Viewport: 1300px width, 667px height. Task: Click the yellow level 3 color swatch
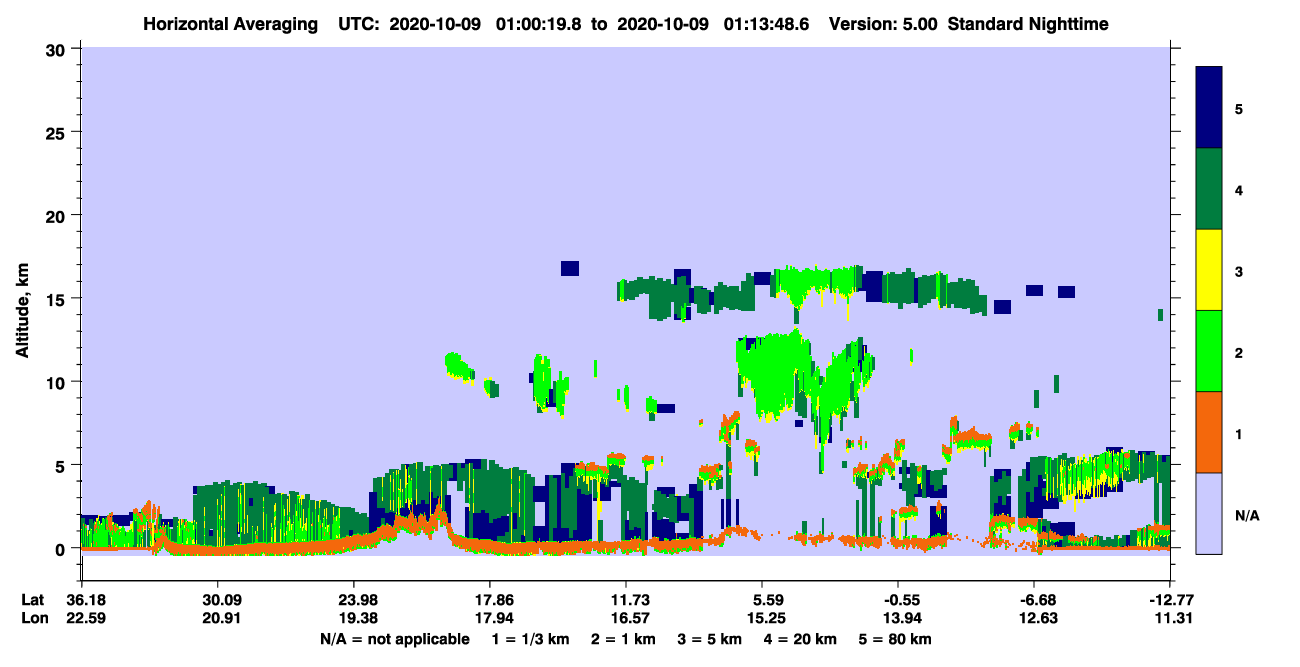coord(1209,270)
